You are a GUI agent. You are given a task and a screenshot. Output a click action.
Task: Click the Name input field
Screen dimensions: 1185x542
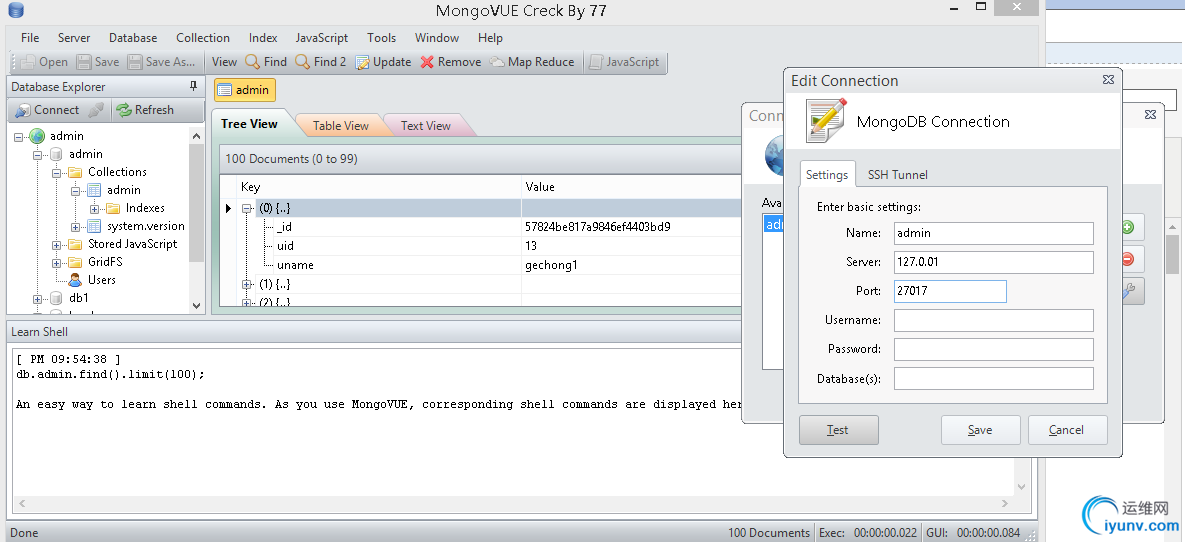pos(994,234)
